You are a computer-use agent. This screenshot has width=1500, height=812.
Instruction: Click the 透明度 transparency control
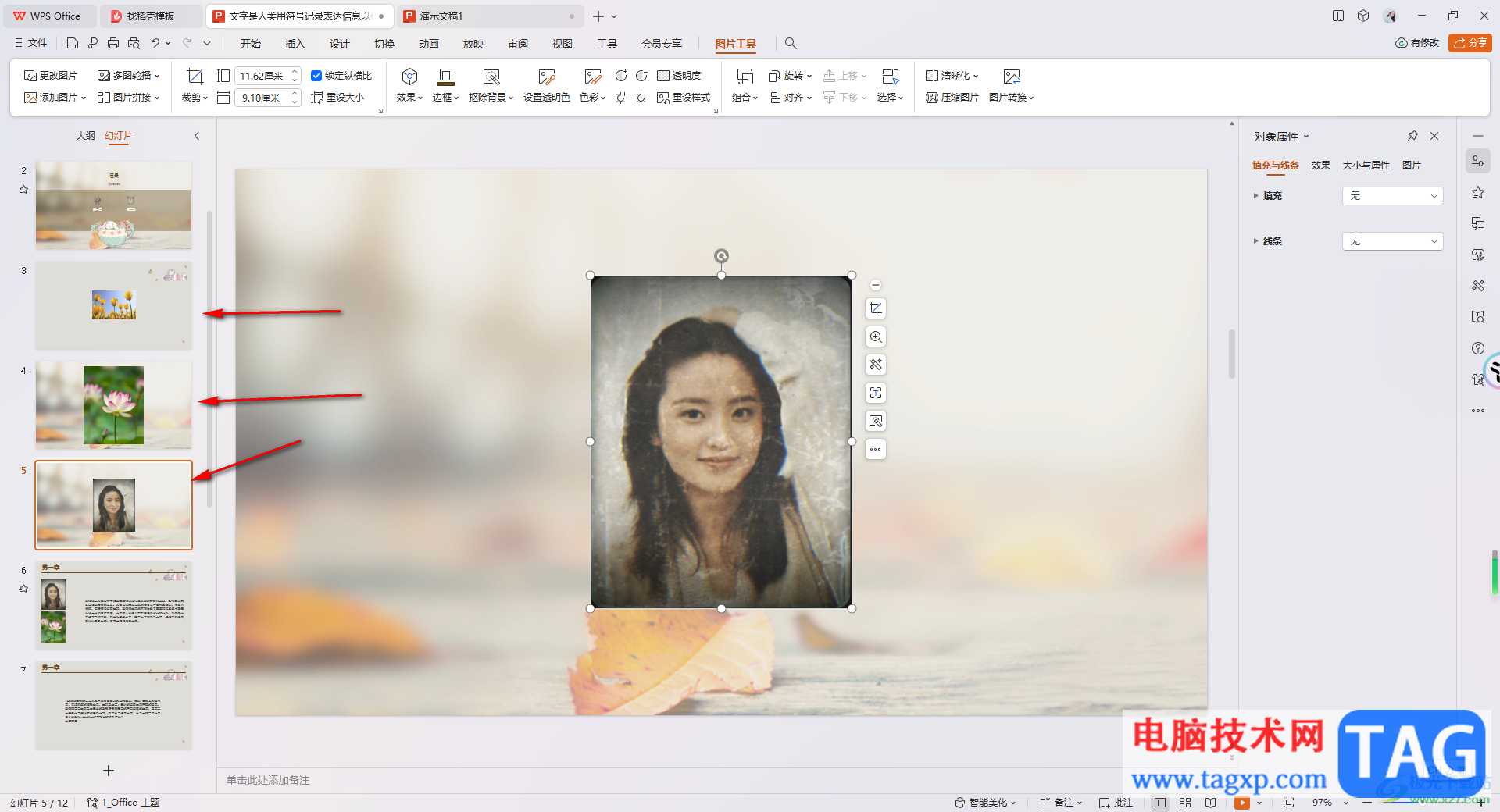coord(679,76)
